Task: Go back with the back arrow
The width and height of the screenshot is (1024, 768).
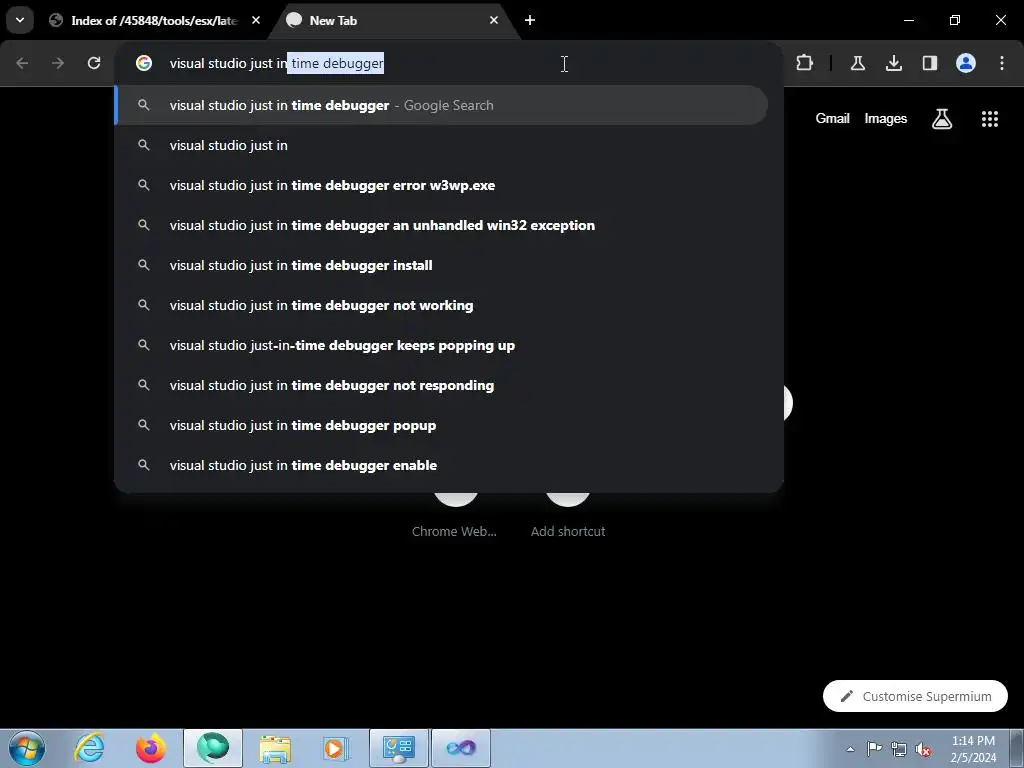Action: click(x=22, y=63)
